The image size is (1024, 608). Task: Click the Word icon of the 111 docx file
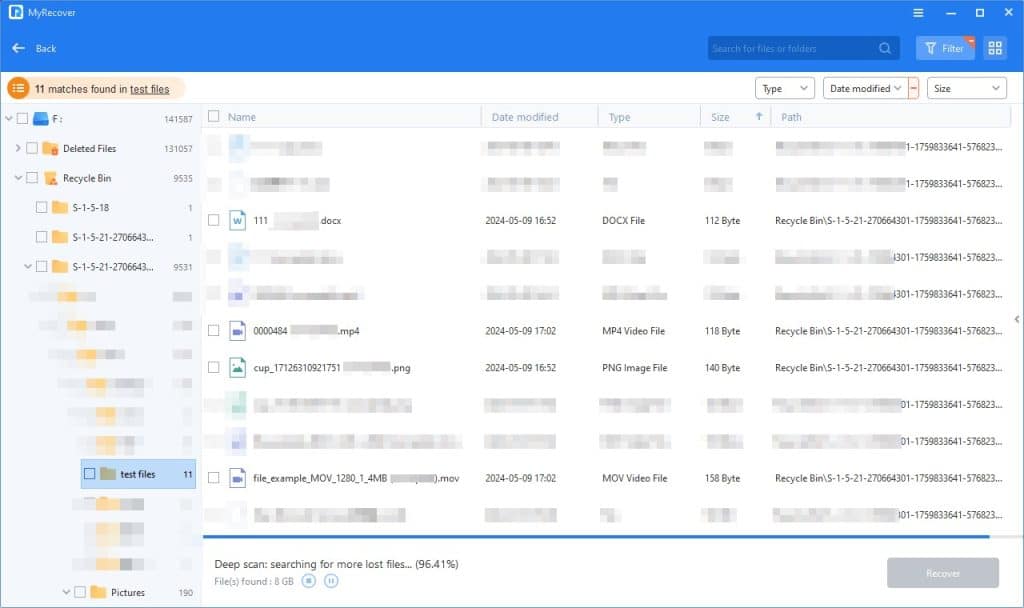[237, 221]
